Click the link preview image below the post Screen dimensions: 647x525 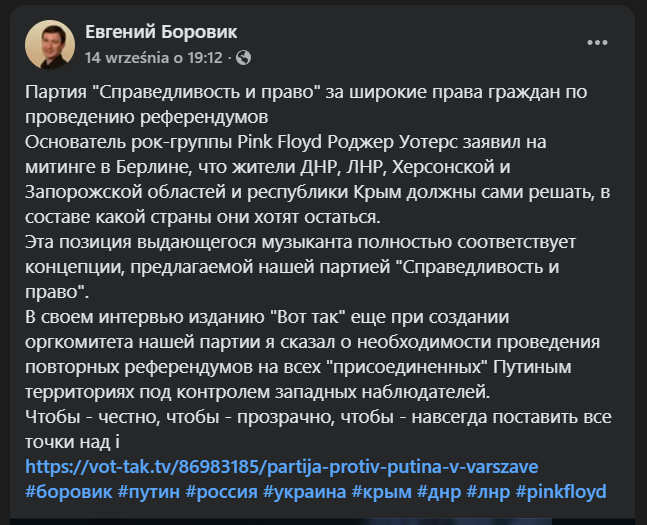pos(322,522)
